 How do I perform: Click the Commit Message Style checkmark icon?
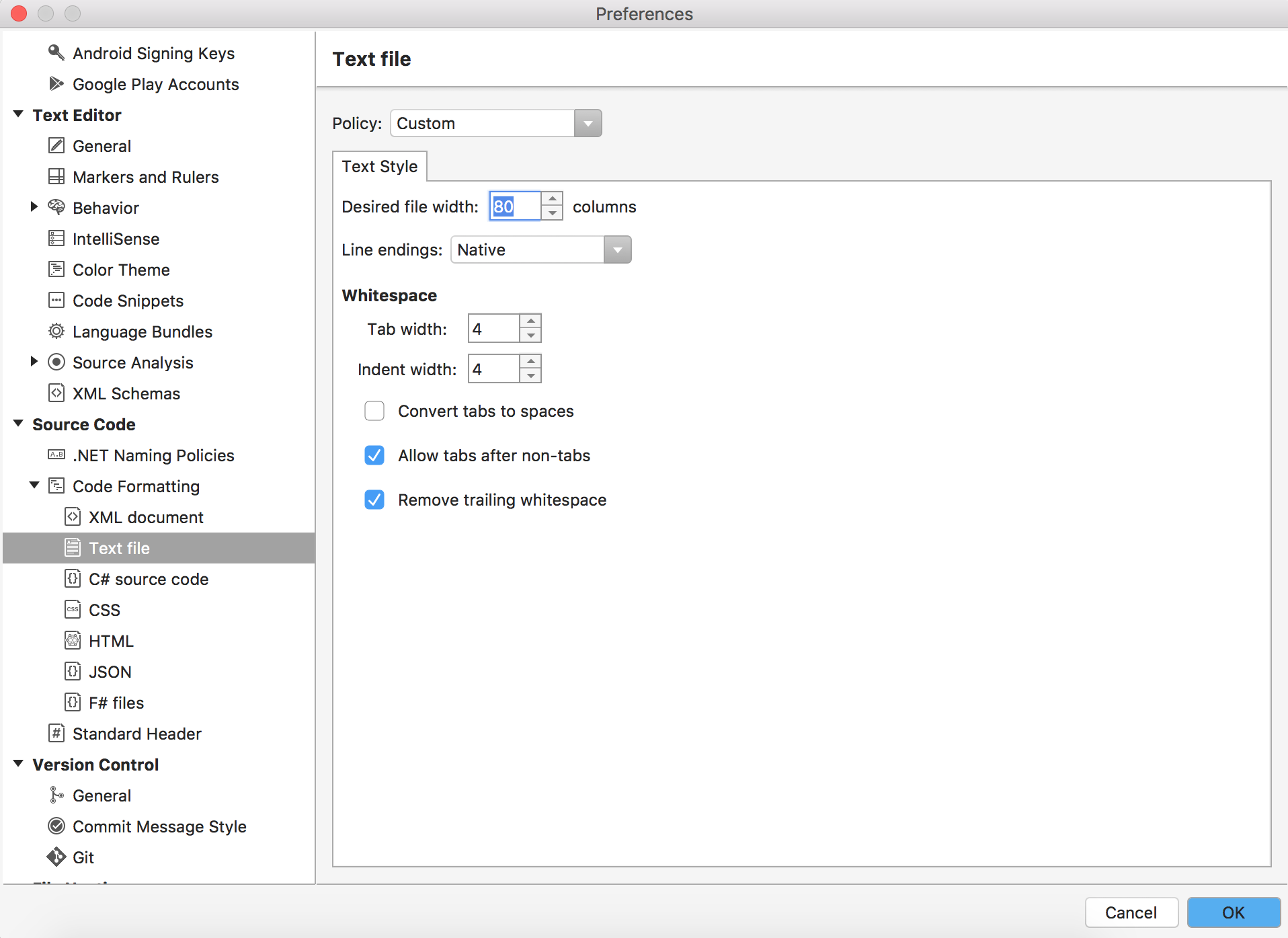[56, 826]
